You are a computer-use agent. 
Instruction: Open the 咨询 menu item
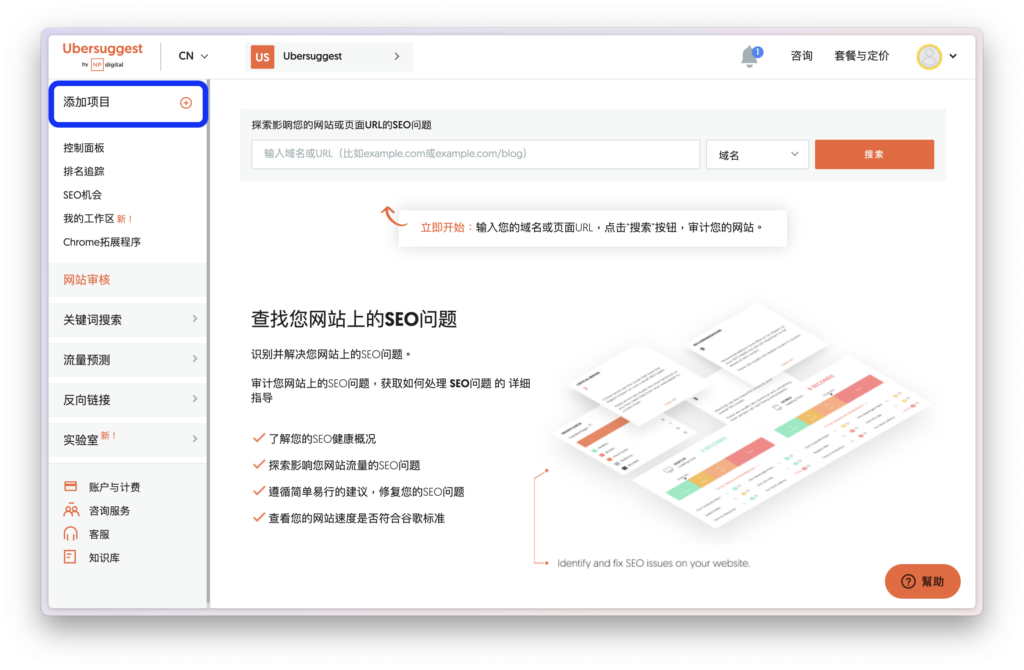pyautogui.click(x=801, y=56)
